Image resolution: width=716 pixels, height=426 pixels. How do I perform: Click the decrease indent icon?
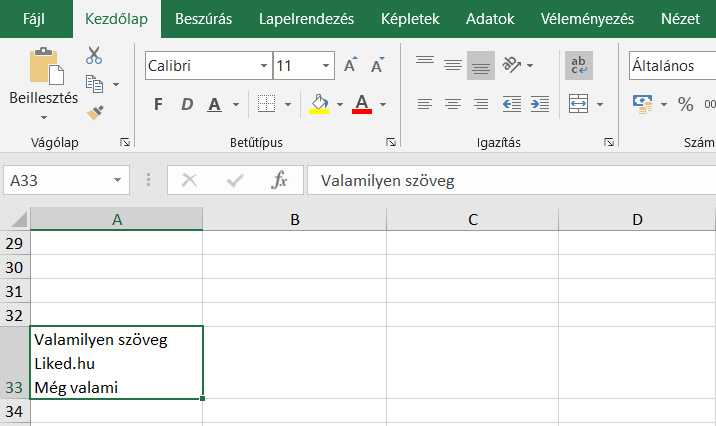coord(512,103)
